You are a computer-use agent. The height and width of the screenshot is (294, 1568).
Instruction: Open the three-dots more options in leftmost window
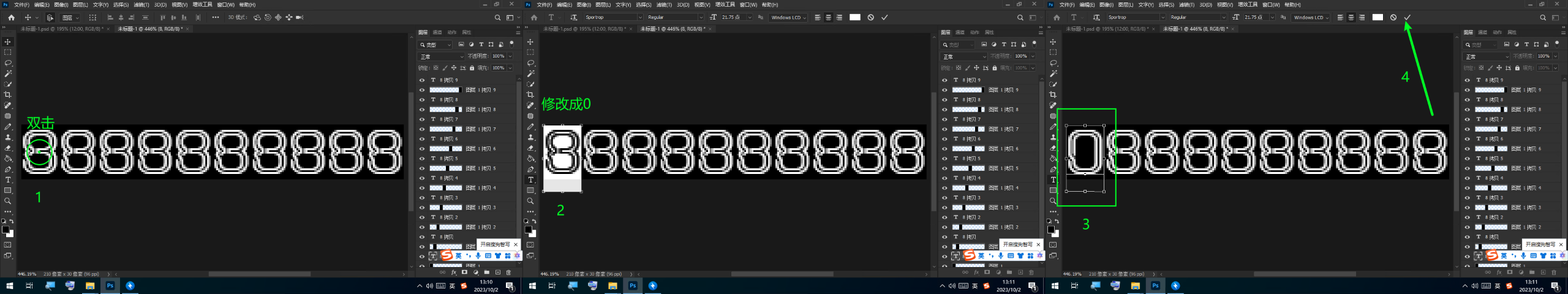pyautogui.click(x=215, y=18)
